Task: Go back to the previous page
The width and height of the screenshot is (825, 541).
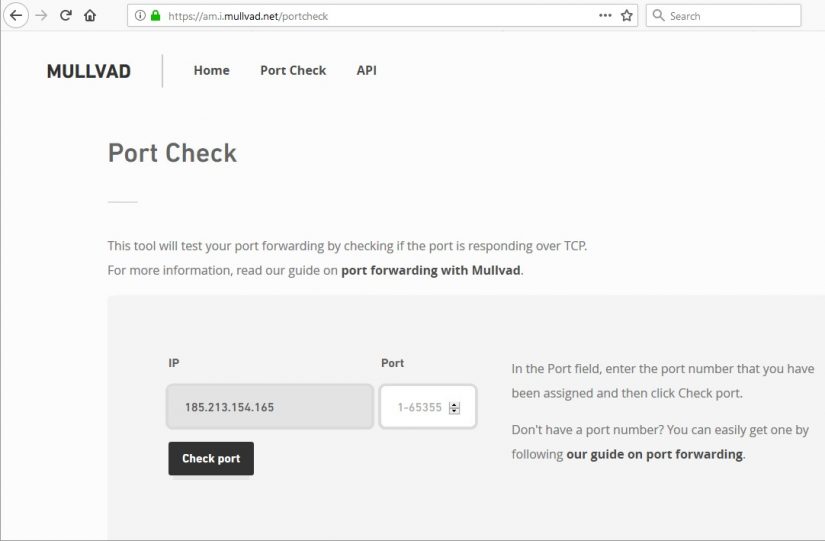Action: 16,16
